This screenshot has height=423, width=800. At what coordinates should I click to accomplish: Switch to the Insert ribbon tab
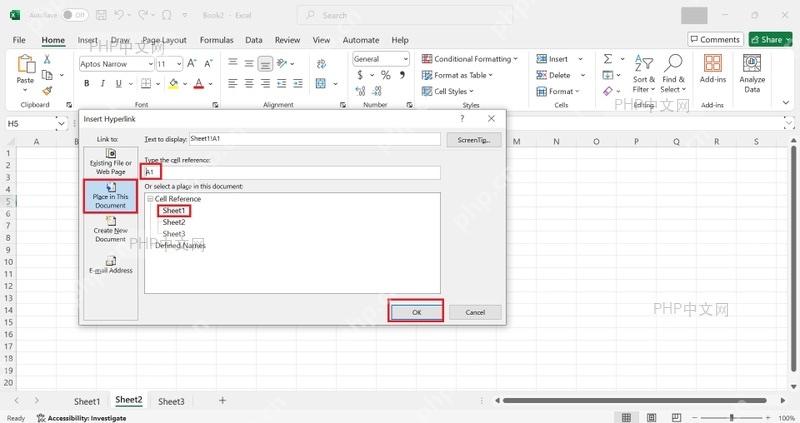[87, 40]
